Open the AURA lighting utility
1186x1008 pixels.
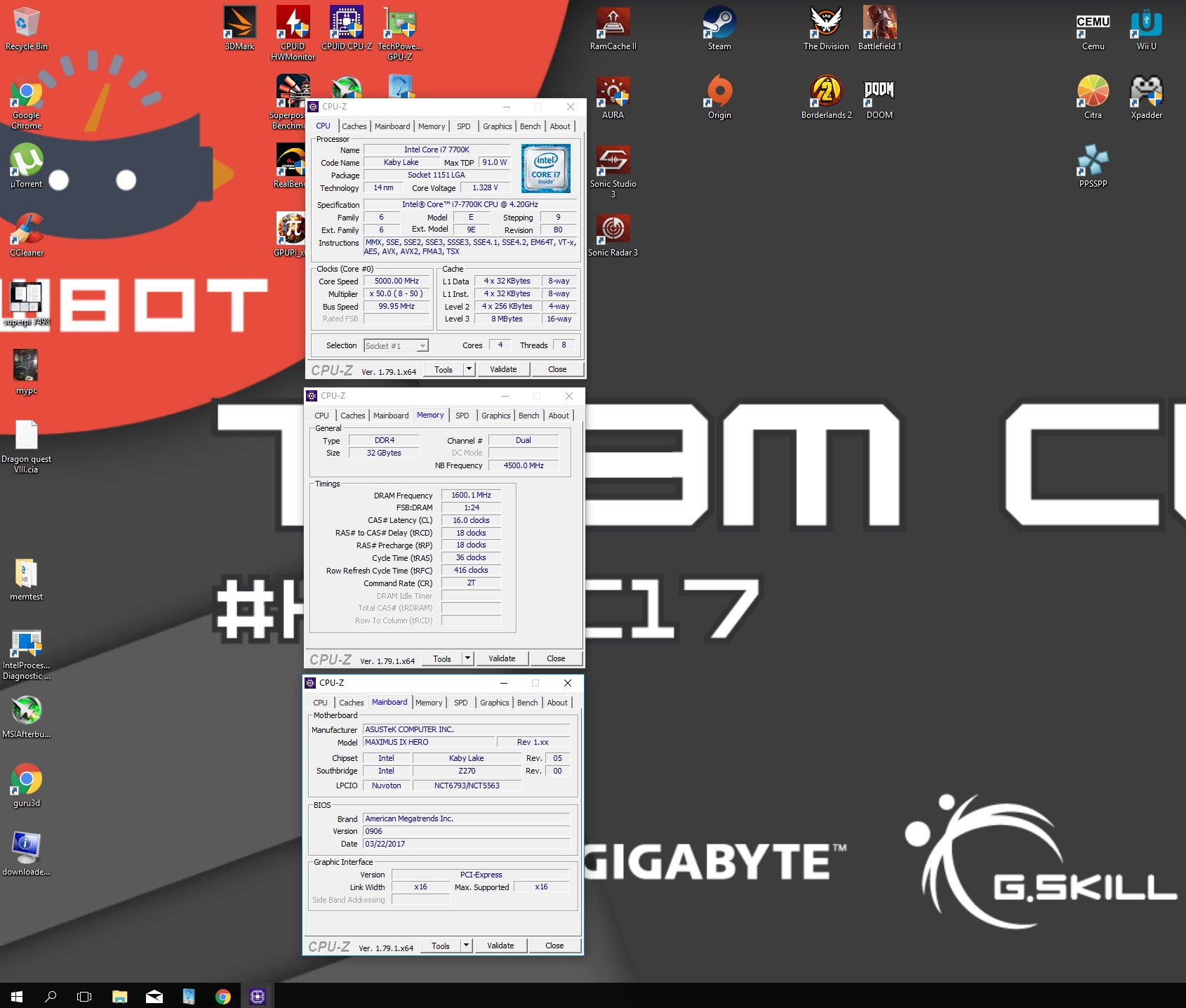coord(613,97)
